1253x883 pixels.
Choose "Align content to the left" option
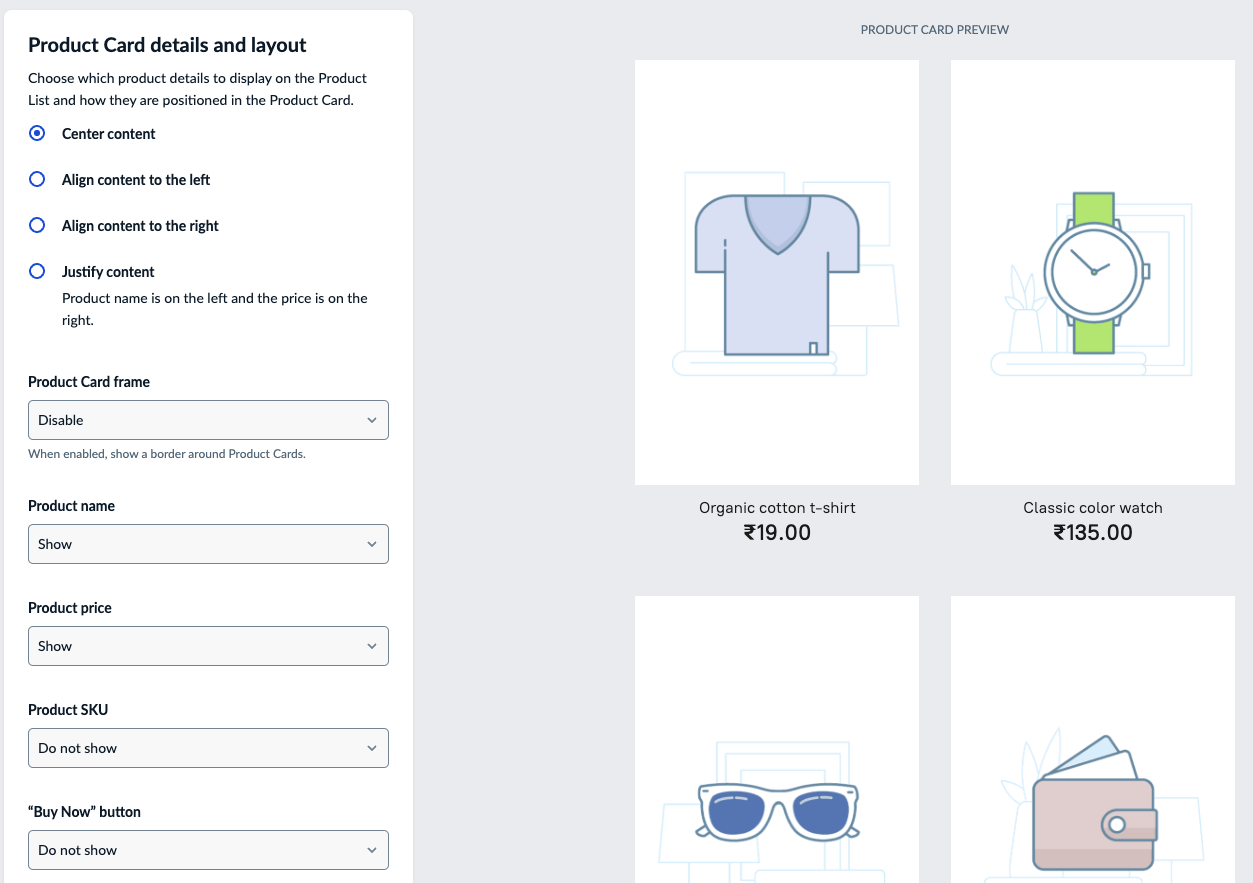(x=37, y=179)
